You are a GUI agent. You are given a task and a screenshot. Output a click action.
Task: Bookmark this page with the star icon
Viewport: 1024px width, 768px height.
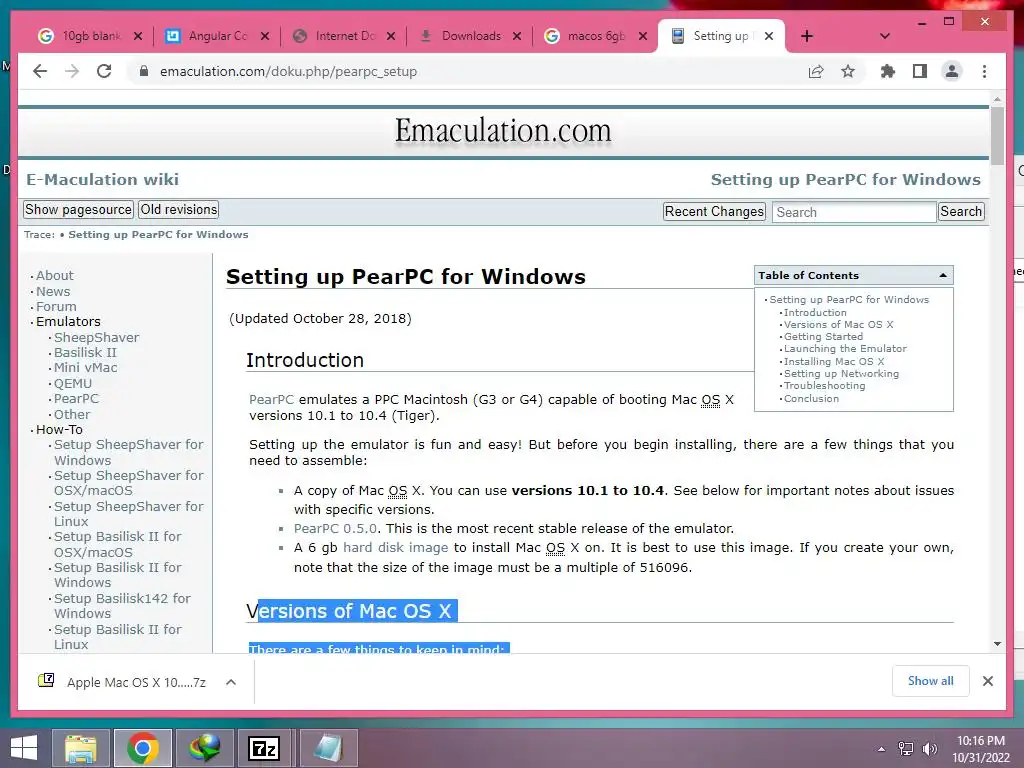pyautogui.click(x=848, y=71)
